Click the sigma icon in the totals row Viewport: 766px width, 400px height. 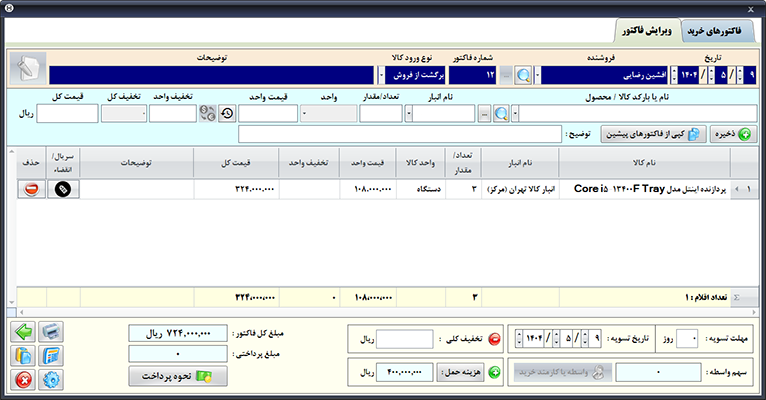click(737, 297)
